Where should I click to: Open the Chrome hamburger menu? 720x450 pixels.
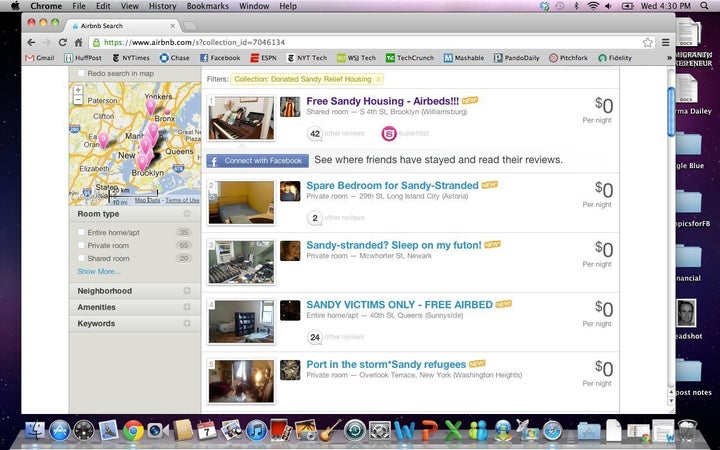[665, 42]
